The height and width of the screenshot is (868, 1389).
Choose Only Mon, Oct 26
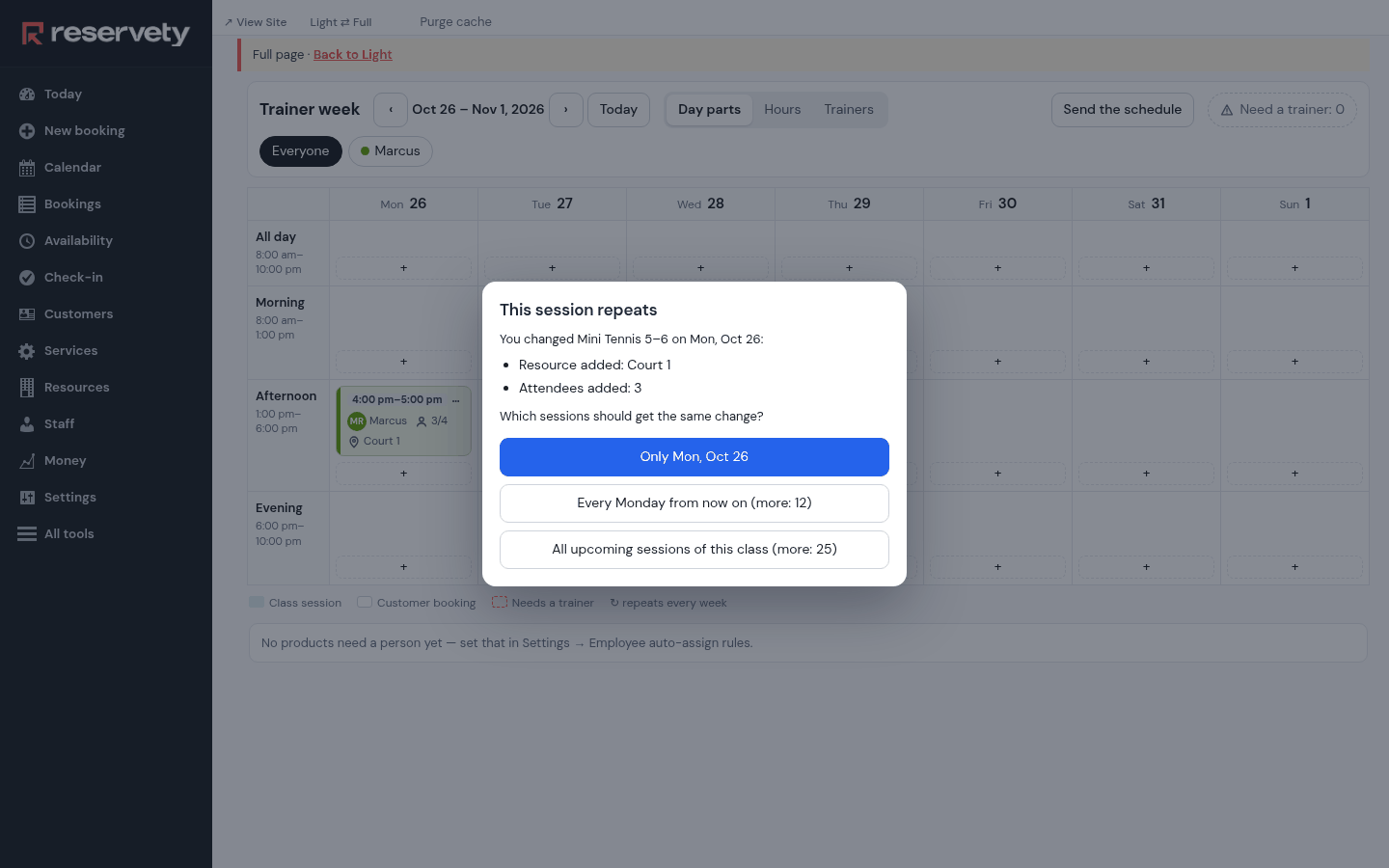coord(694,457)
